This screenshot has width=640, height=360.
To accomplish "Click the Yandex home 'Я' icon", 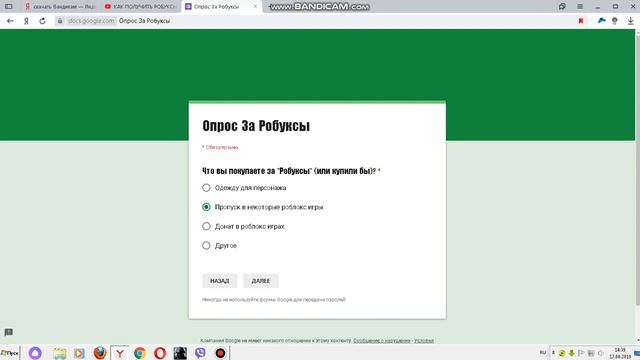I will click(26, 21).
